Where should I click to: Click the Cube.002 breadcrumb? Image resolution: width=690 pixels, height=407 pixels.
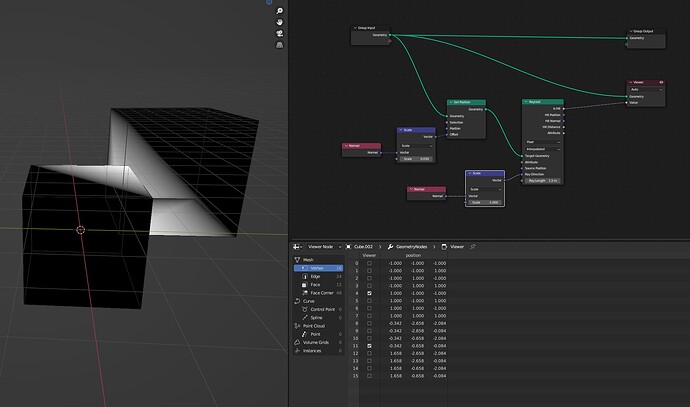[363, 247]
